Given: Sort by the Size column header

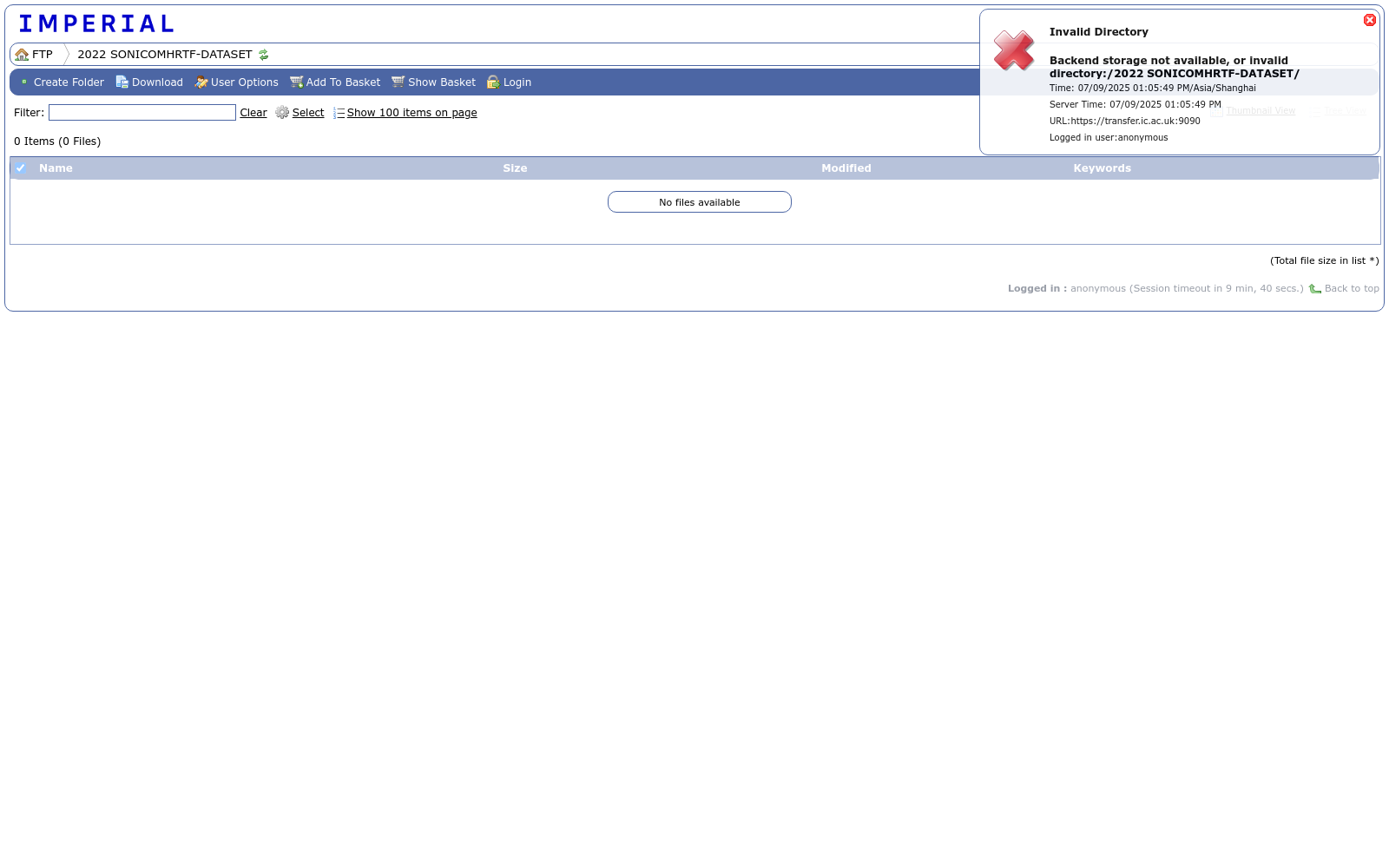Looking at the screenshot, I should pyautogui.click(x=515, y=168).
